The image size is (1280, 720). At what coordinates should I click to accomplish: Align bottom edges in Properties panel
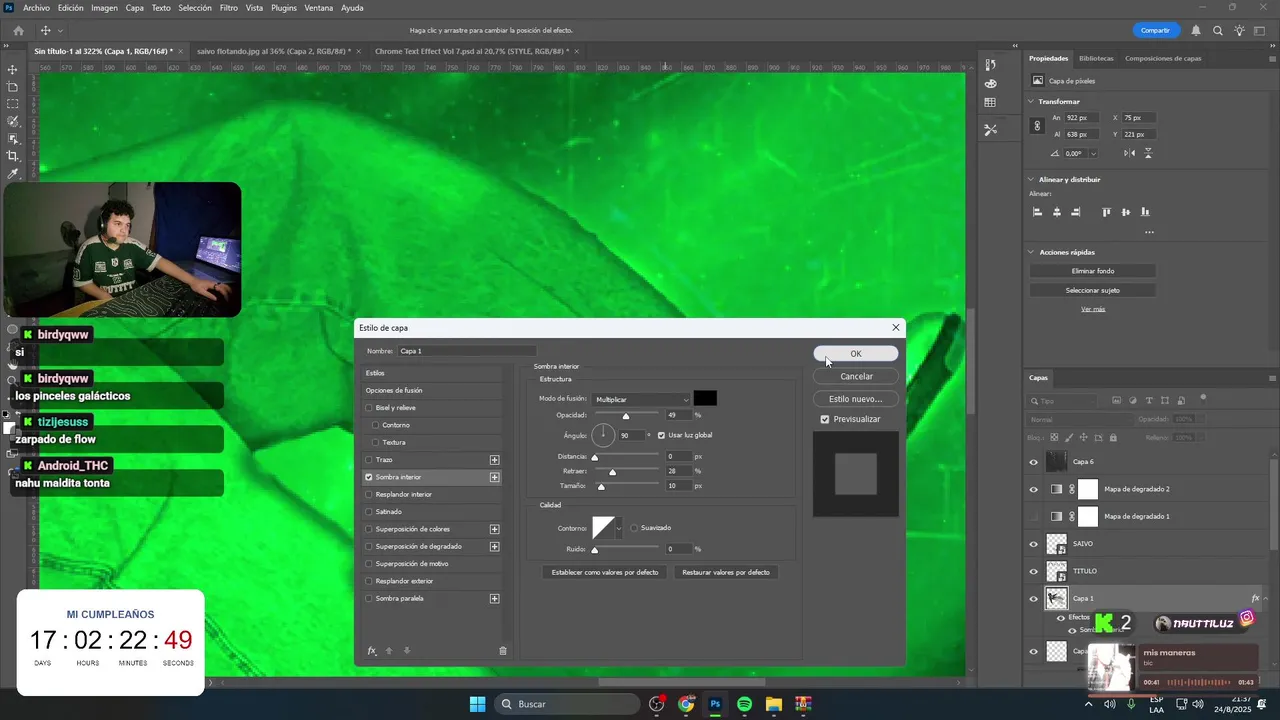[x=1145, y=212]
